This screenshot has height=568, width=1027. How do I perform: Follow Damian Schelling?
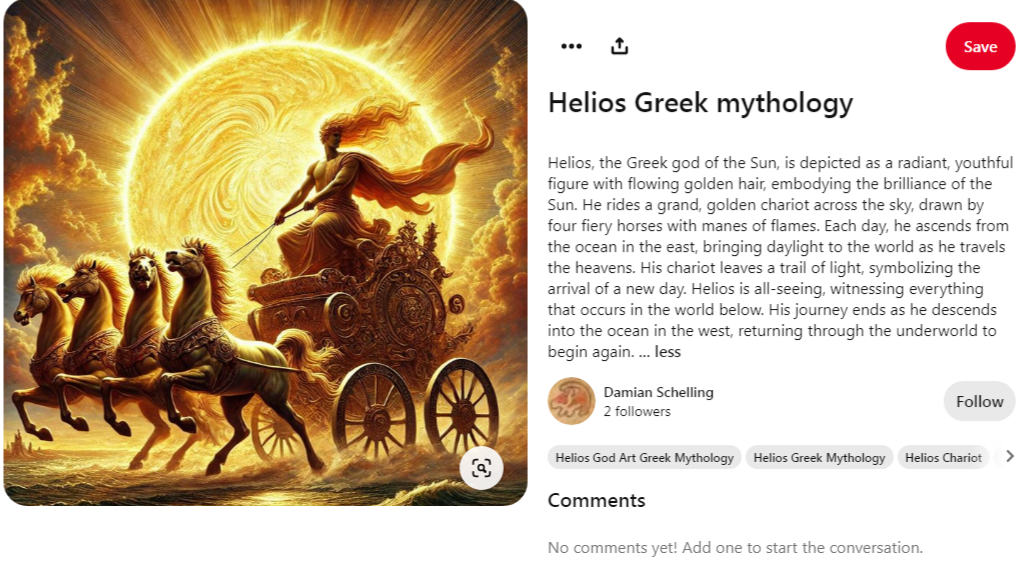(979, 401)
